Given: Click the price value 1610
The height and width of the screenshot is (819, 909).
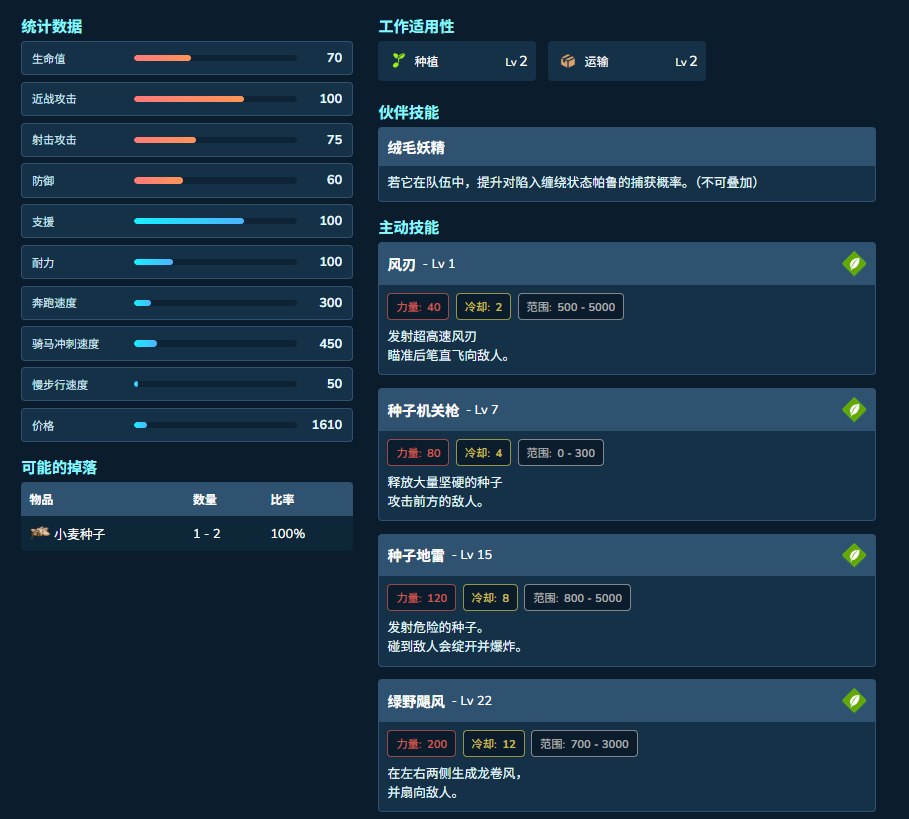Looking at the screenshot, I should click(x=327, y=425).
